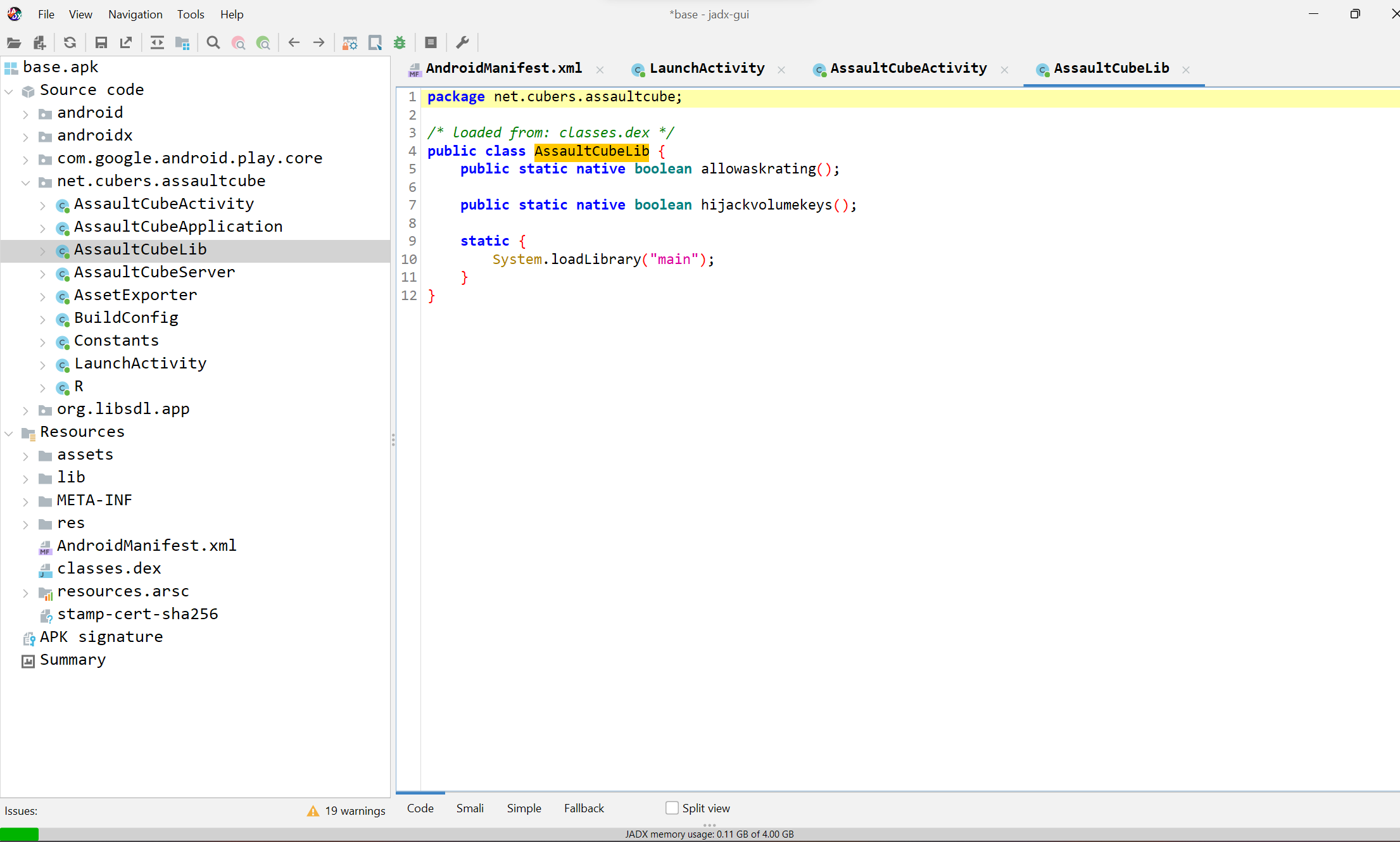Toggle the flatten packages icon

pyautogui.click(x=182, y=43)
